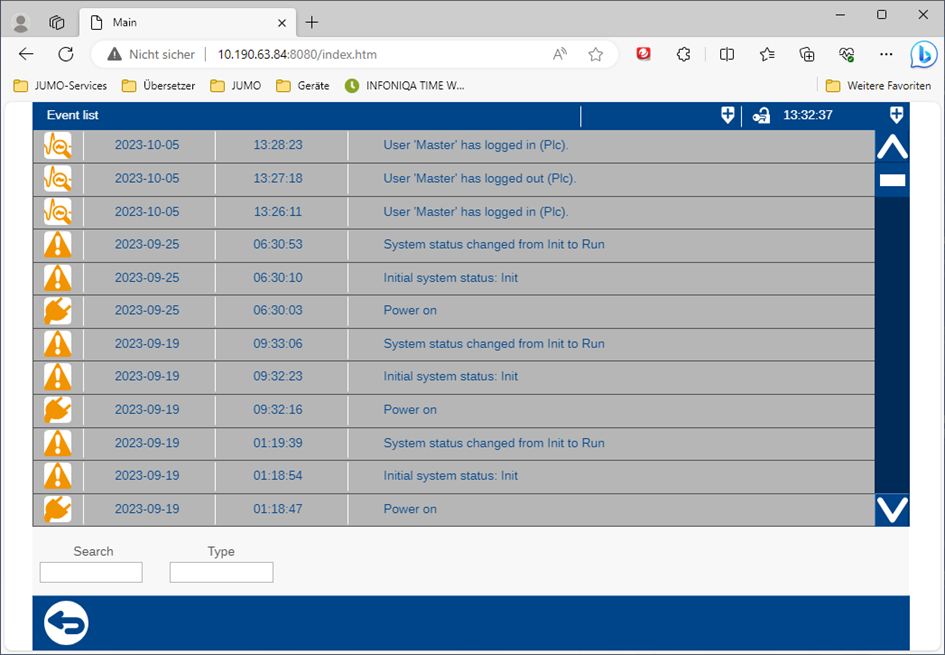Open the JUMO-Services bookmark folder
Image resolution: width=945 pixels, height=655 pixels.
(x=60, y=86)
